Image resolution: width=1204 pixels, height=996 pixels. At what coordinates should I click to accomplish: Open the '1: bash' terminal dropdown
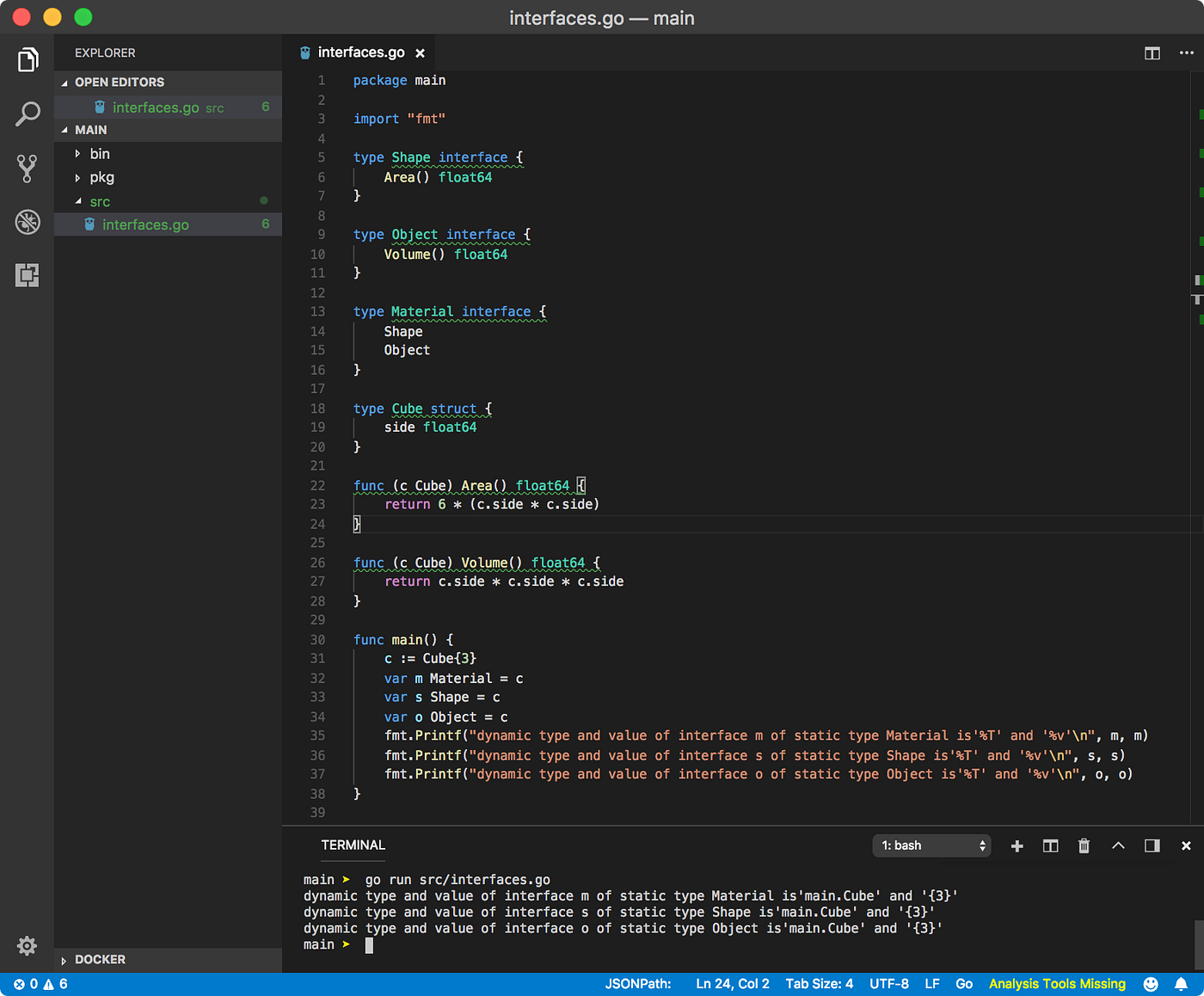click(x=931, y=845)
